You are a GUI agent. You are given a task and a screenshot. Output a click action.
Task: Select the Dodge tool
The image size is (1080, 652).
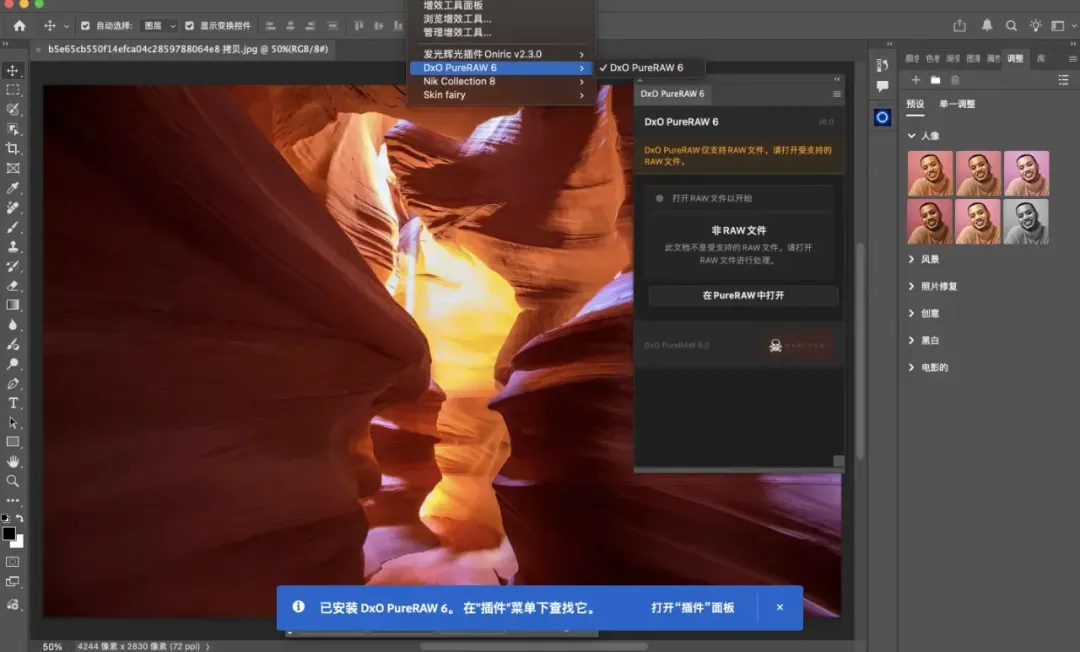(x=12, y=364)
